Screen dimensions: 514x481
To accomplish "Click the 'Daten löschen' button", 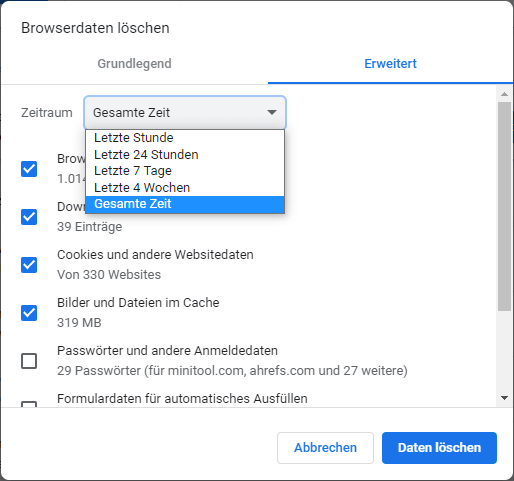I will click(439, 448).
